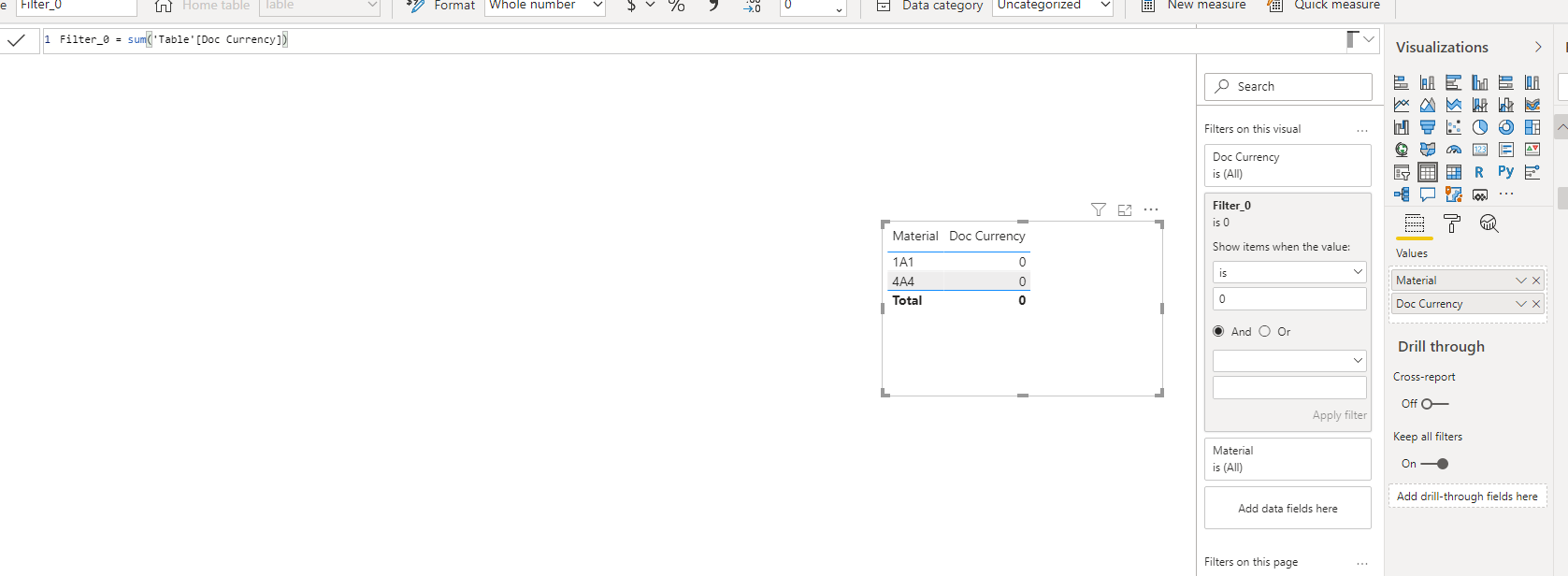The height and width of the screenshot is (576, 1568).
Task: Select the clustered bar chart visual
Action: 1453,82
